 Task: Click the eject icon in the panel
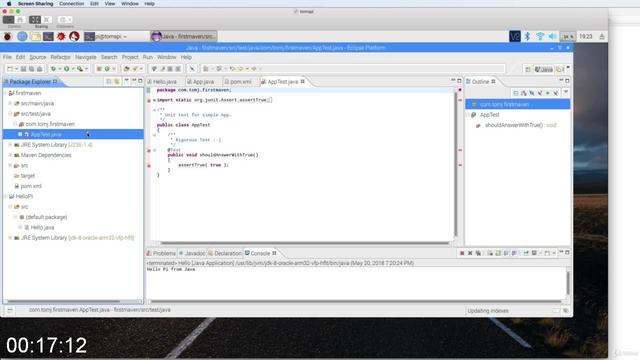coord(602,36)
